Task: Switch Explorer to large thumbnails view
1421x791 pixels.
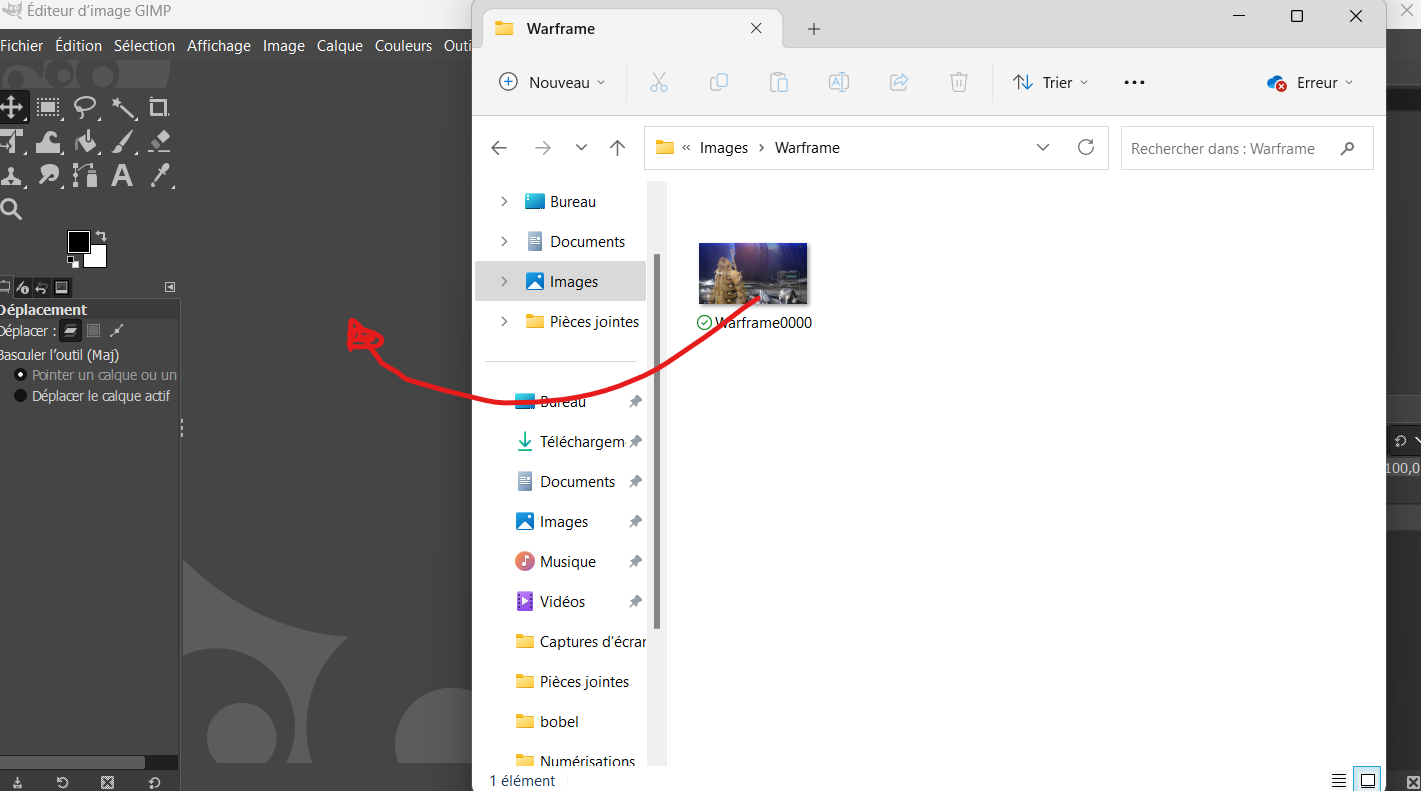Action: point(1367,781)
